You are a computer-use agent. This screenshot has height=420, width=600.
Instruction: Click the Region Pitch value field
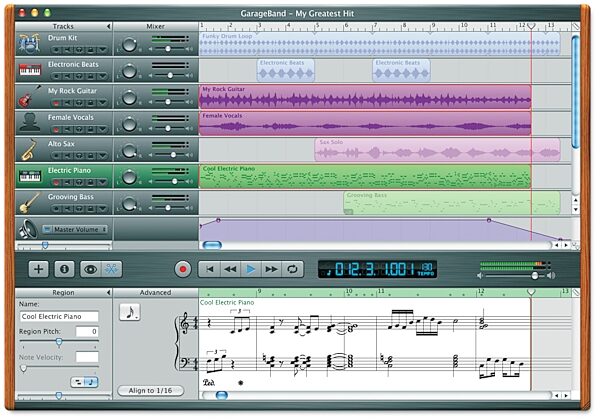[87, 331]
